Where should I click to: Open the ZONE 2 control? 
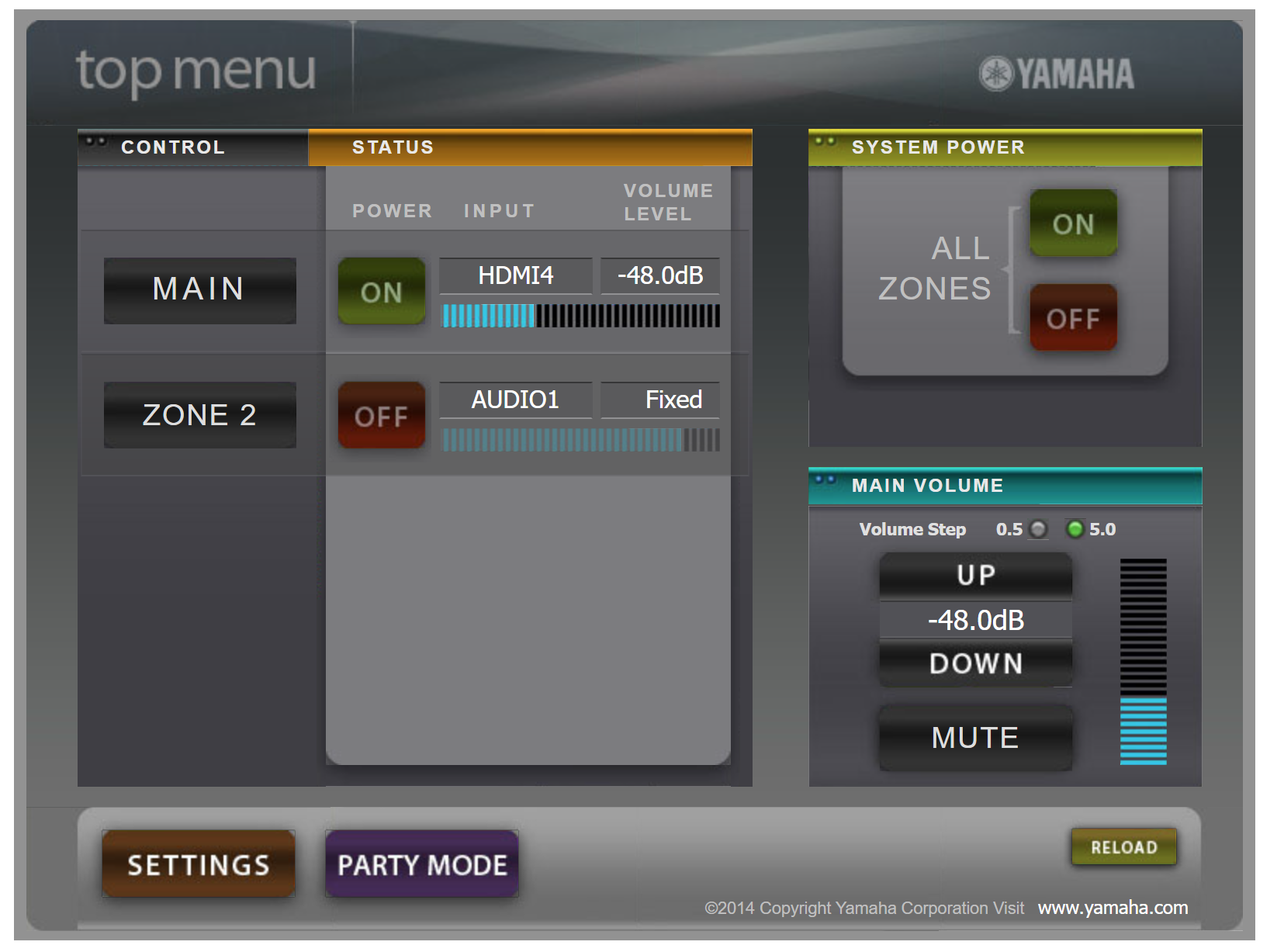tap(199, 414)
